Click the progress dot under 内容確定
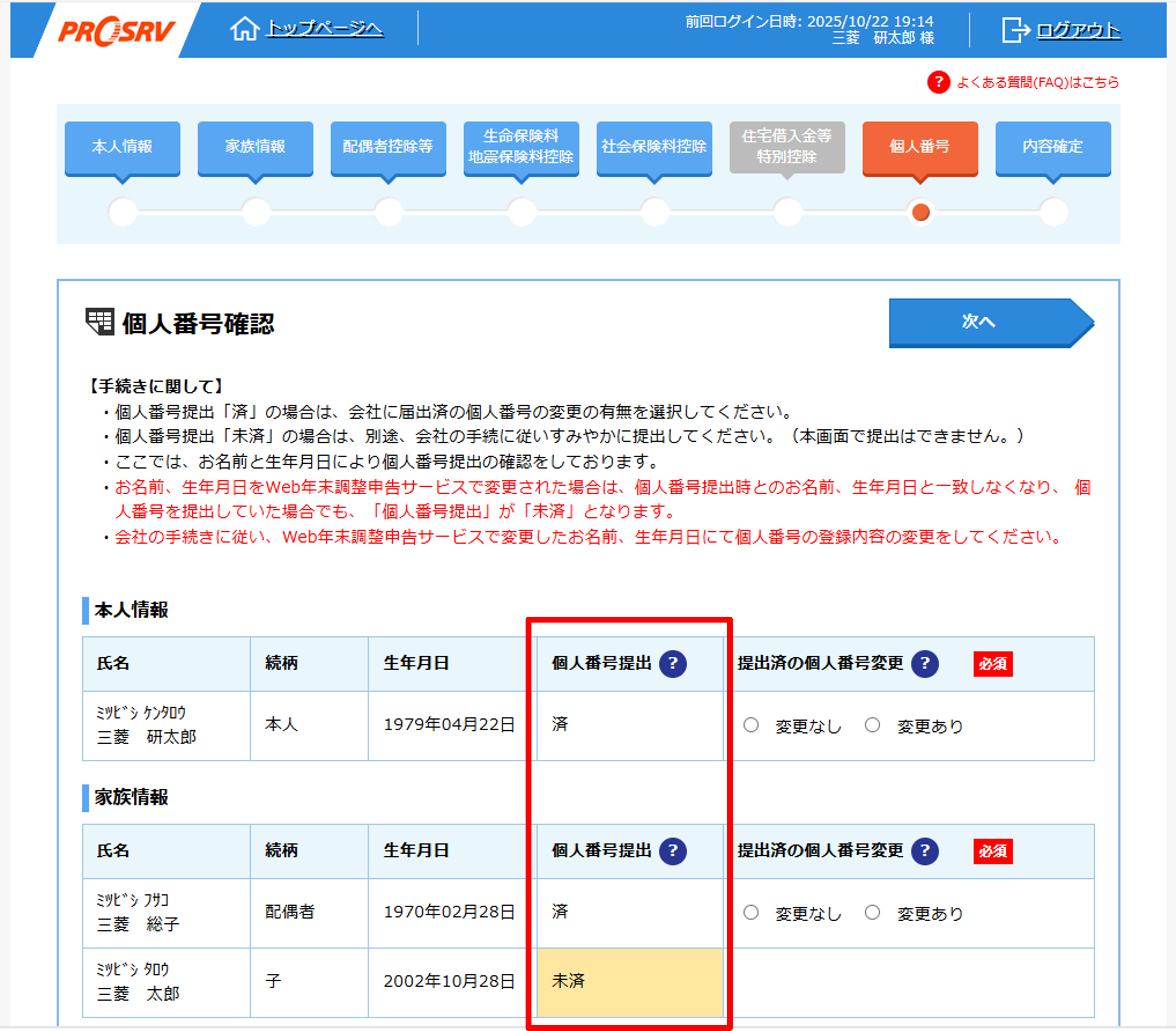This screenshot has height=1031, width=1176. [x=1054, y=212]
